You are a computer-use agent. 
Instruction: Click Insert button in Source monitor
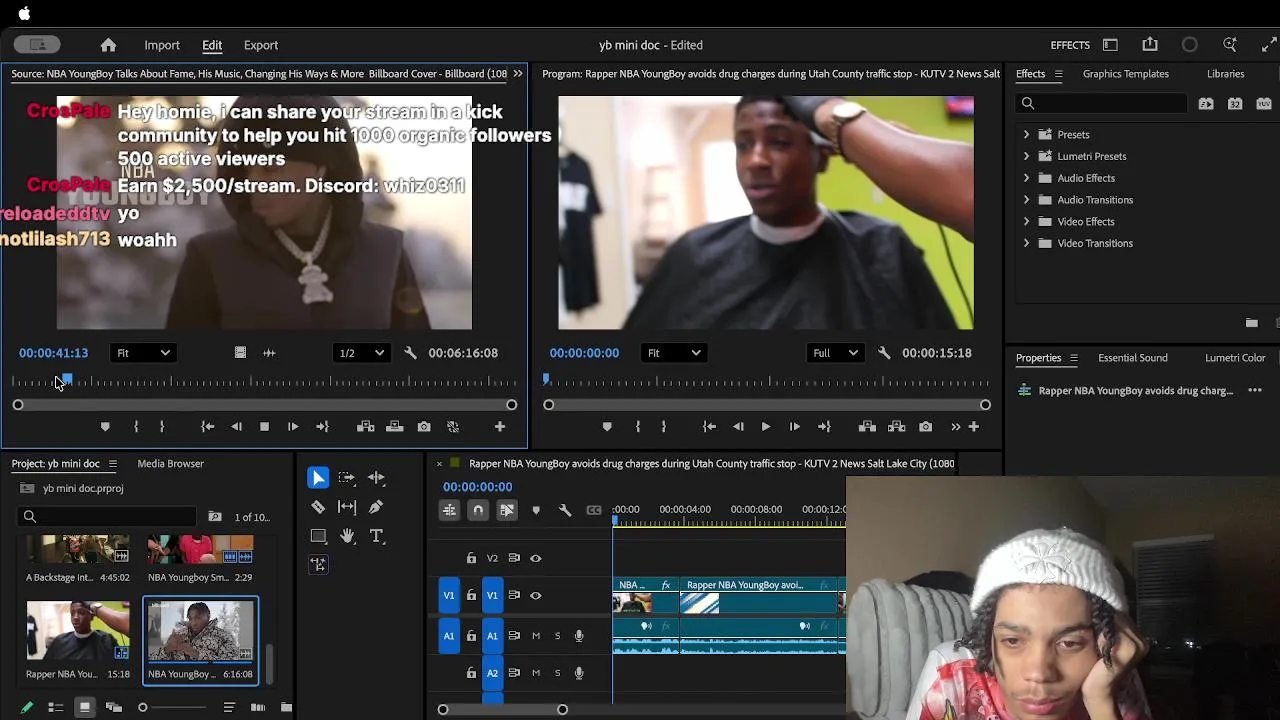tap(366, 427)
